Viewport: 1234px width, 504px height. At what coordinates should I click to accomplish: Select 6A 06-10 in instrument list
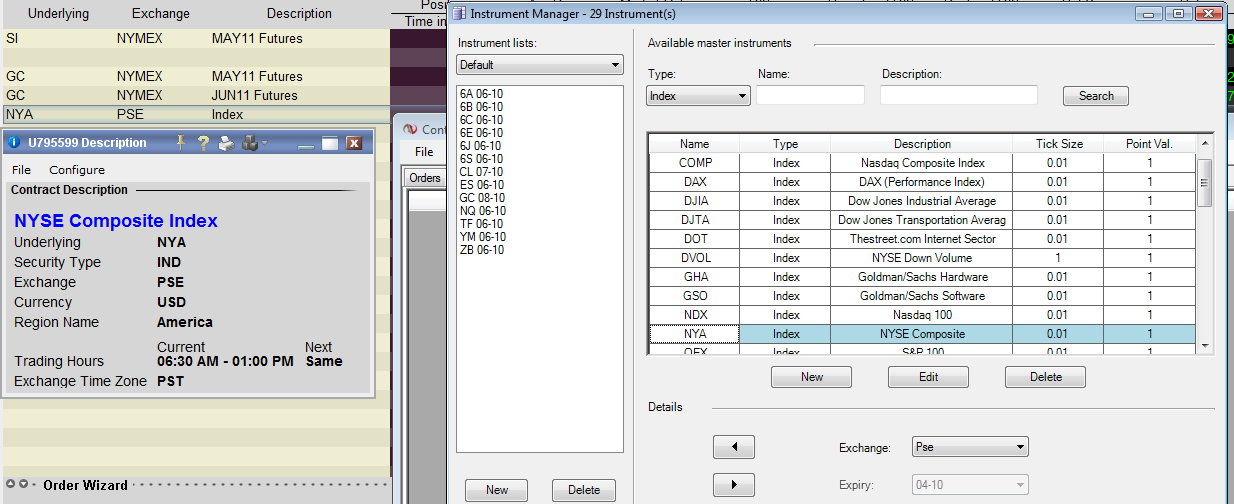click(481, 94)
